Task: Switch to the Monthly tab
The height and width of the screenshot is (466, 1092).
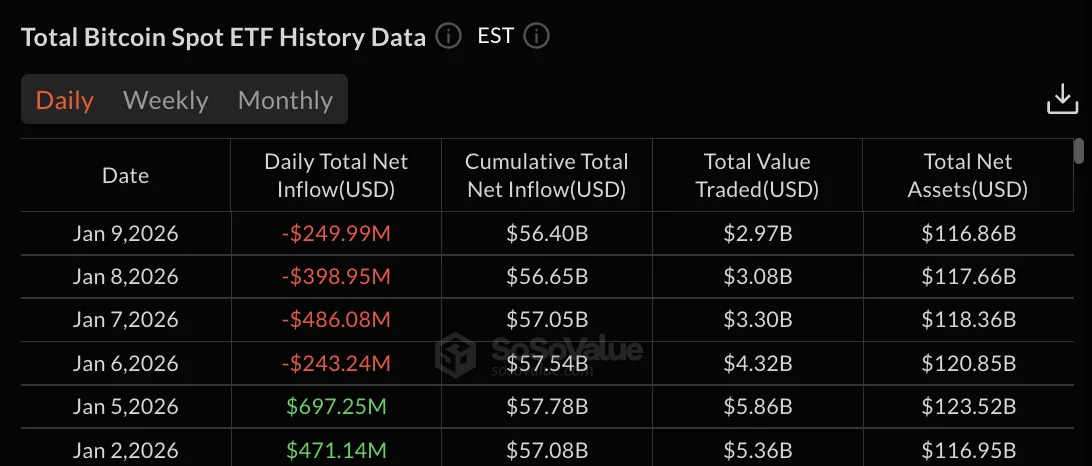Action: 285,100
